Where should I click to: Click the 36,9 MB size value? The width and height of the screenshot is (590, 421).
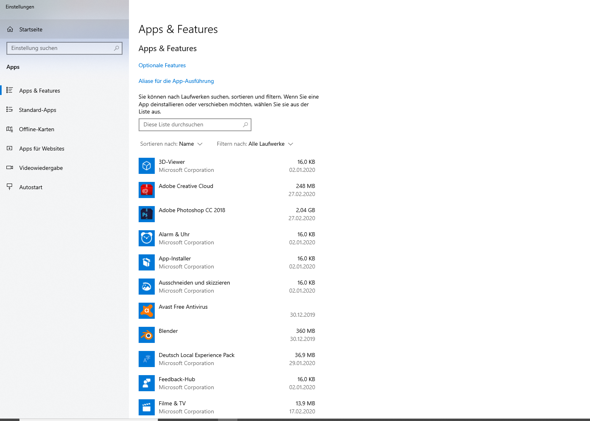305,355
